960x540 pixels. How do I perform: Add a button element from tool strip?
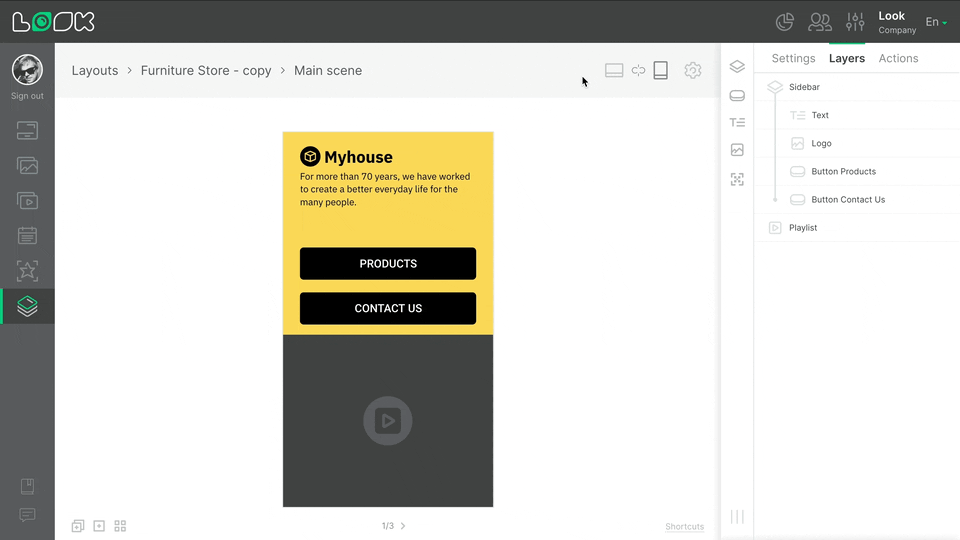(x=737, y=95)
